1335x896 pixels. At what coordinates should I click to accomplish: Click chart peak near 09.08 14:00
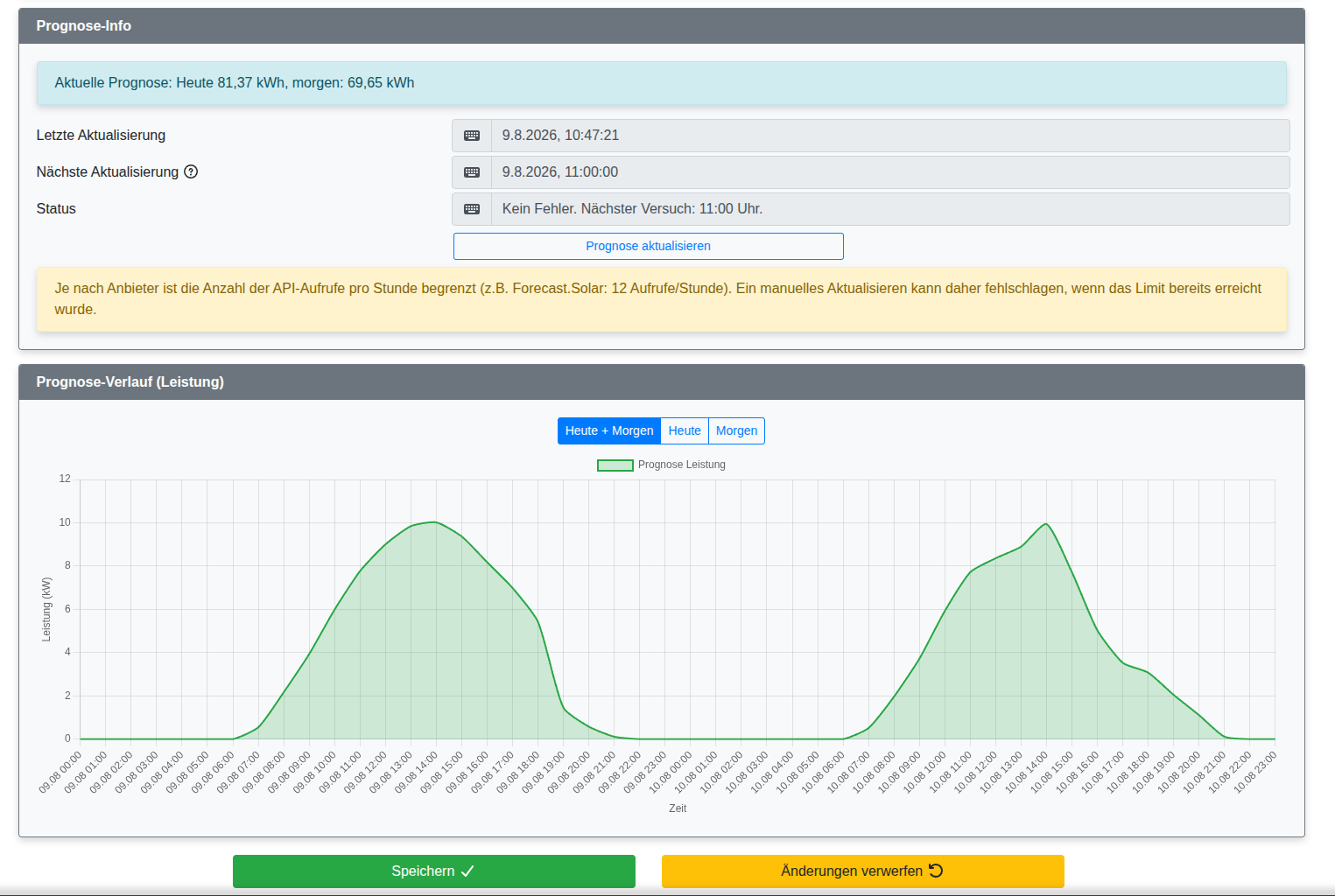click(x=436, y=522)
